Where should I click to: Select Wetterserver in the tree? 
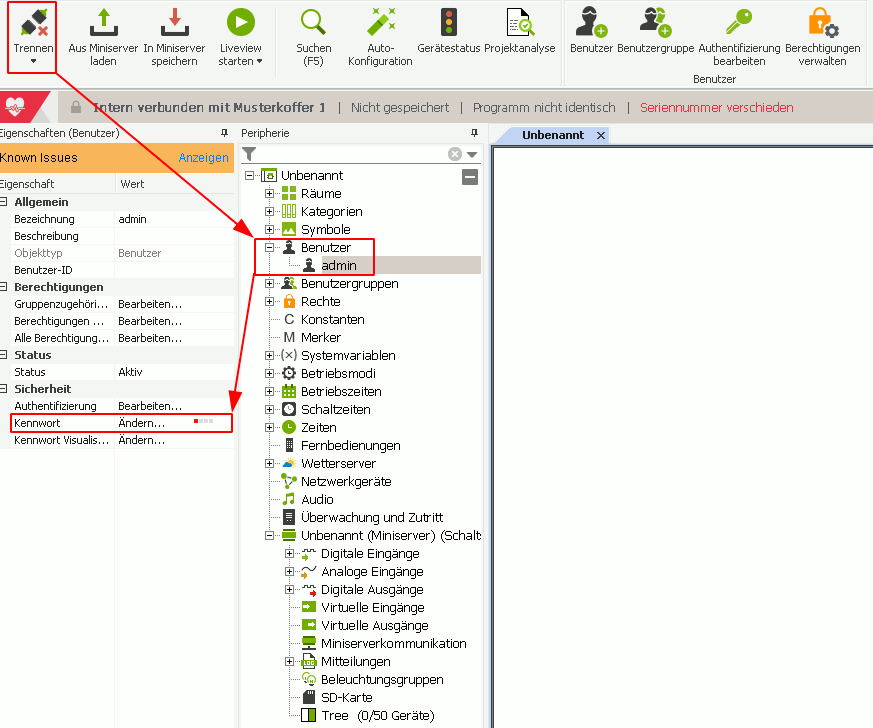pyautogui.click(x=339, y=464)
